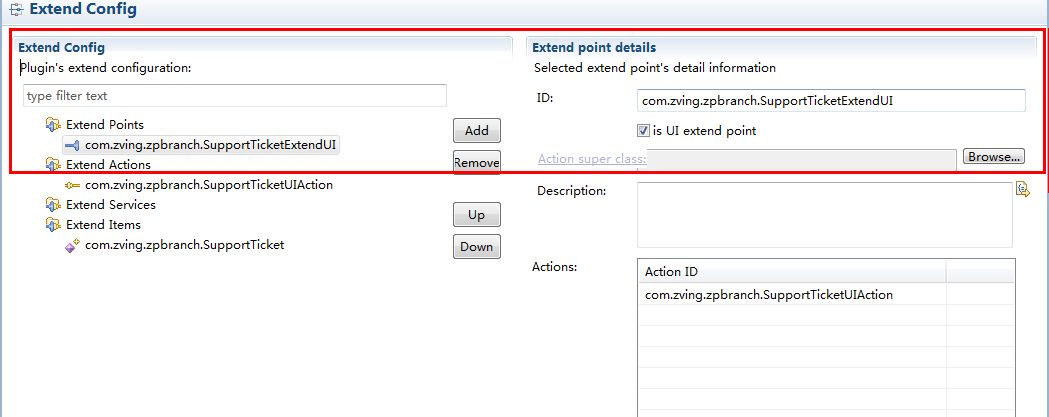Click the SupportTicketUIAction action icon
1049x417 pixels.
point(72,185)
